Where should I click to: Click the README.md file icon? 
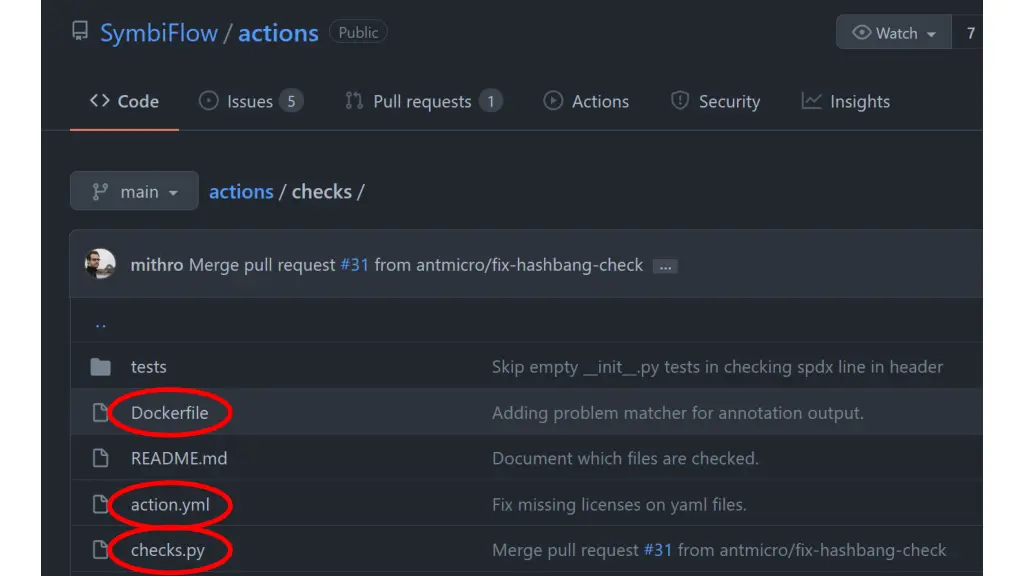(x=100, y=458)
